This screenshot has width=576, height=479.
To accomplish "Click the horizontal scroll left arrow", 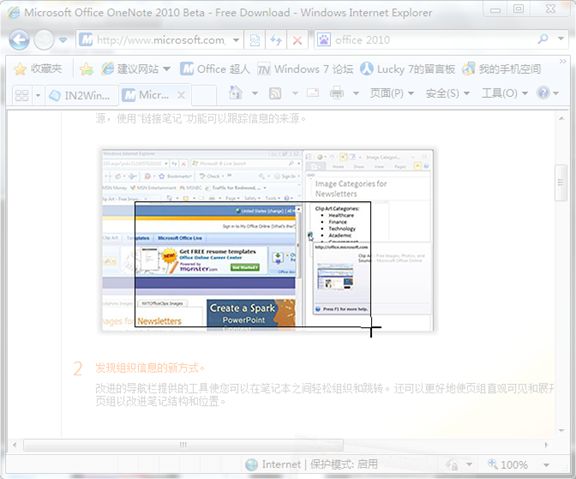I will pyautogui.click(x=14, y=445).
